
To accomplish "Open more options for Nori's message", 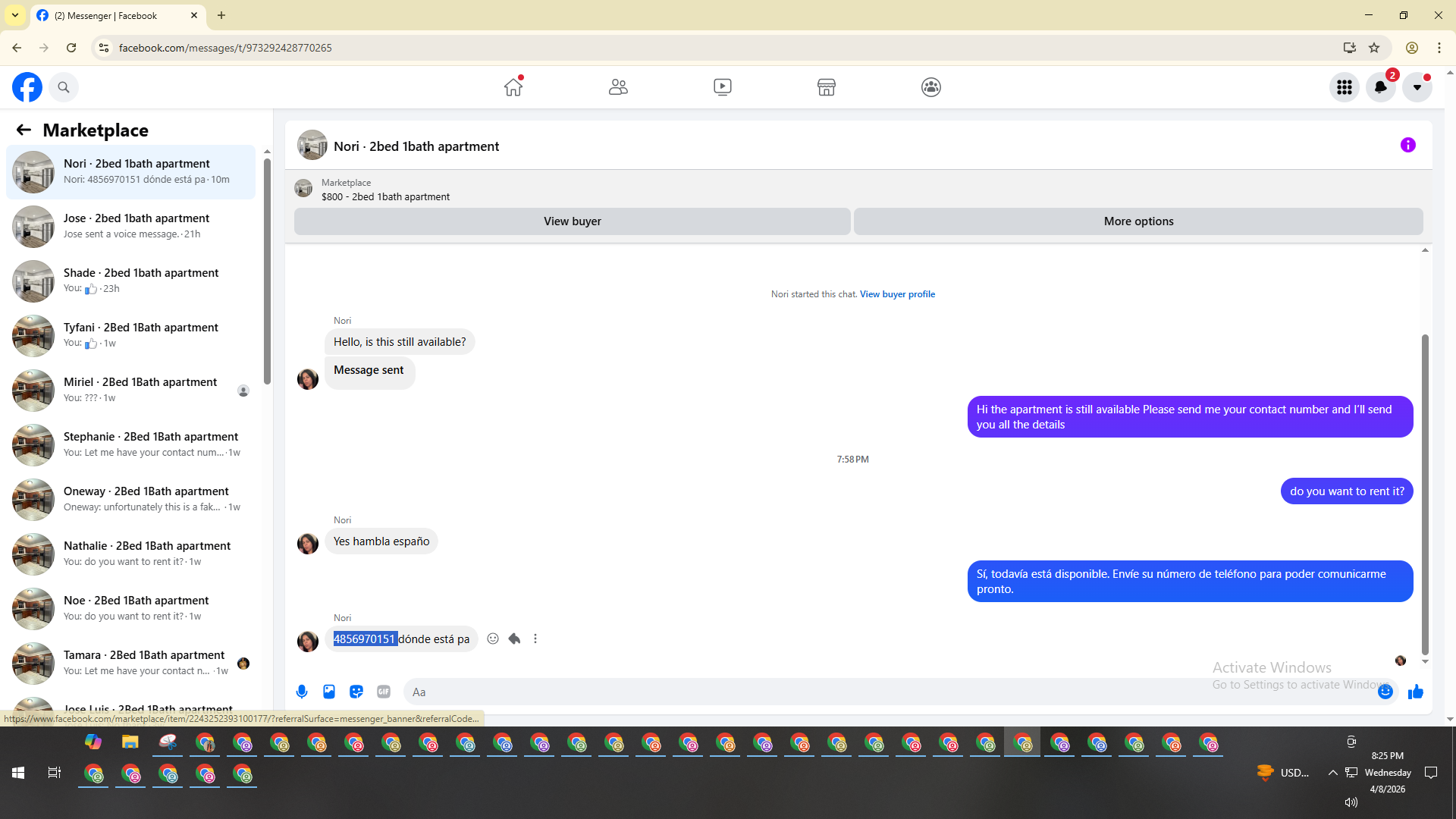I will 535,639.
